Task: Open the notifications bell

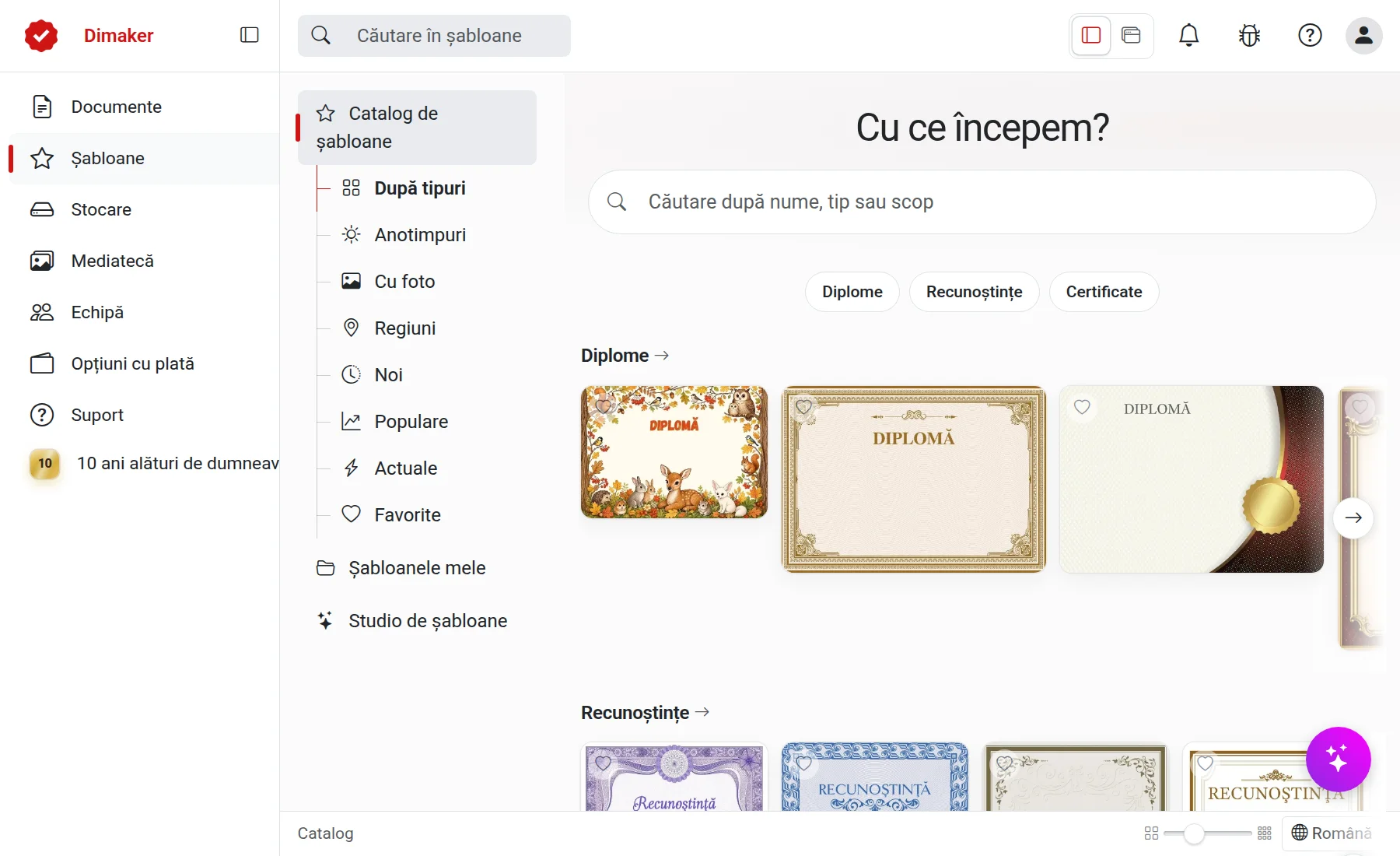Action: pyautogui.click(x=1188, y=35)
